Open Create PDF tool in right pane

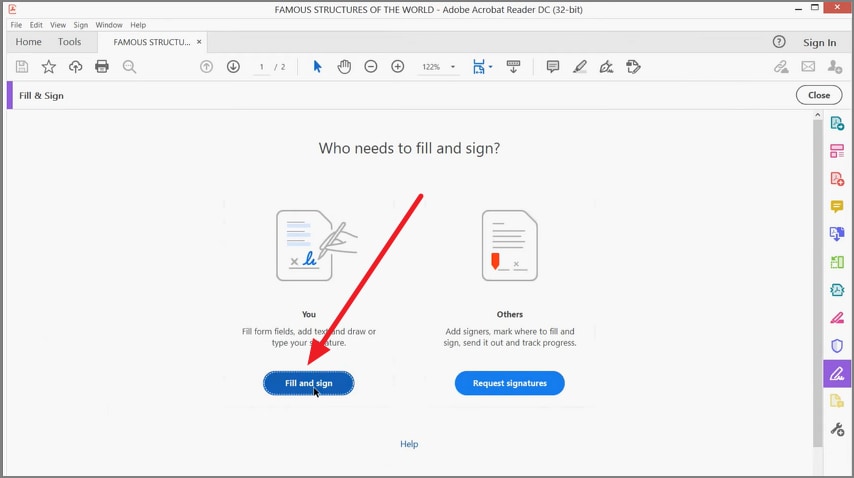(x=837, y=179)
